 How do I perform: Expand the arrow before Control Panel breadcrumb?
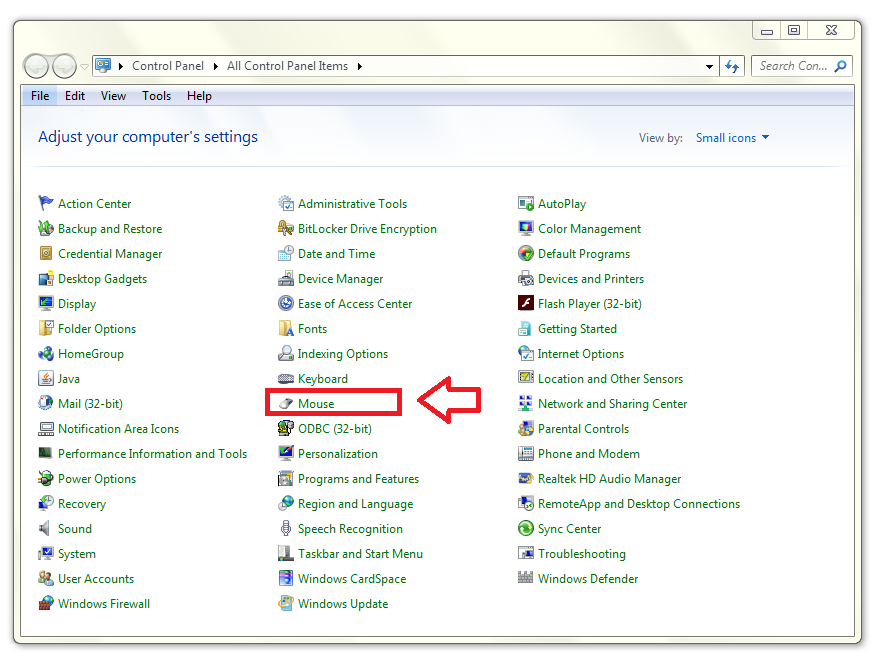click(x=120, y=66)
